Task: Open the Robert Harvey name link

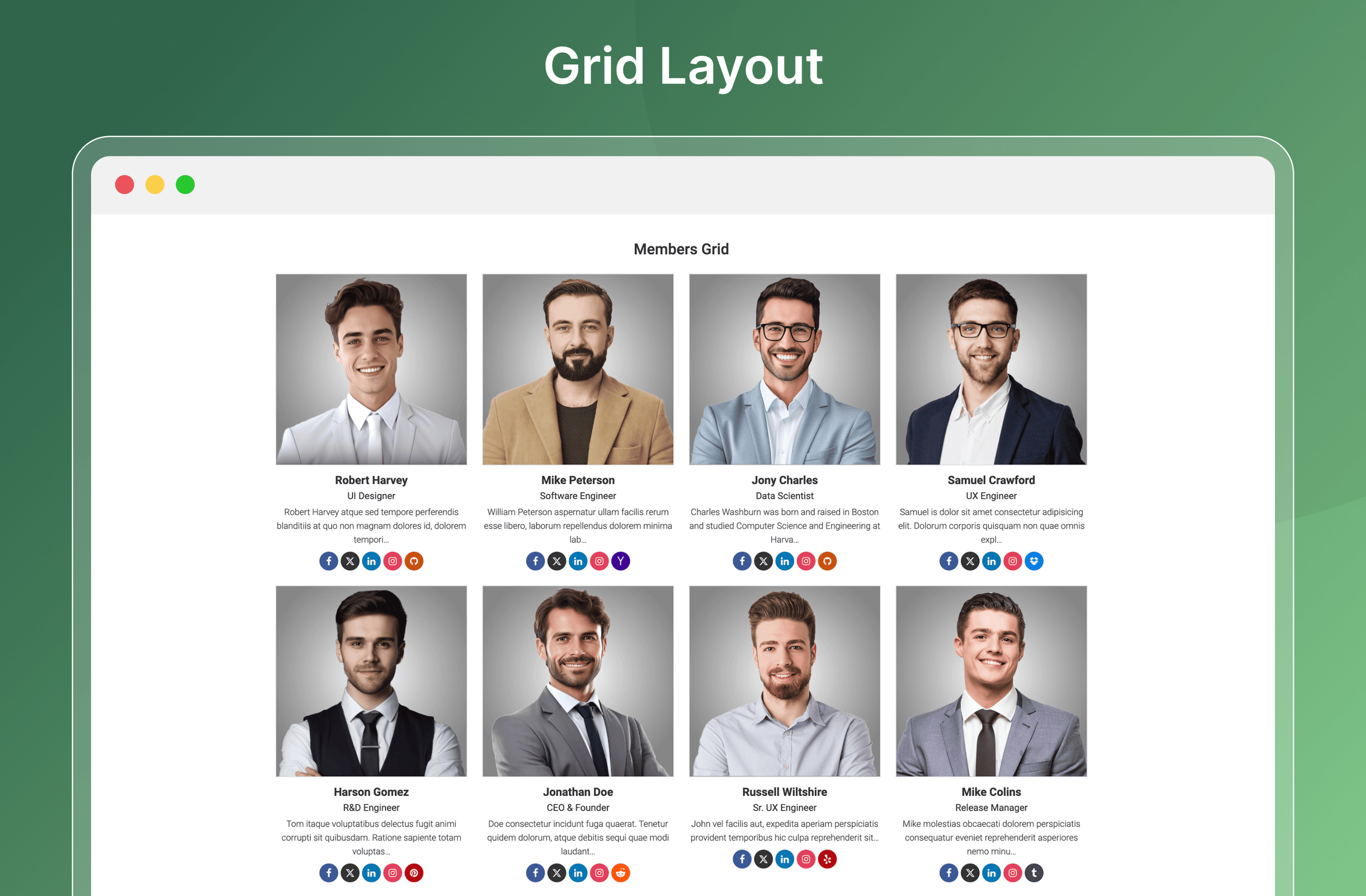Action: [371, 480]
